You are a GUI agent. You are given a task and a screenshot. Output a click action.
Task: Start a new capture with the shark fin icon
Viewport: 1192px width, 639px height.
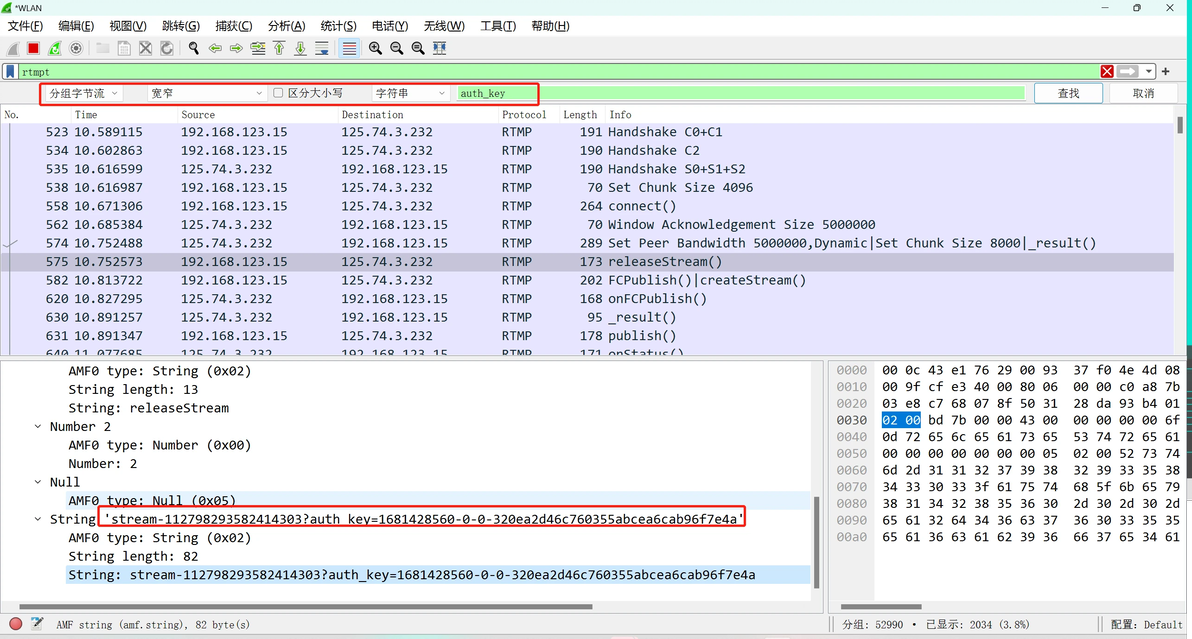(13, 48)
